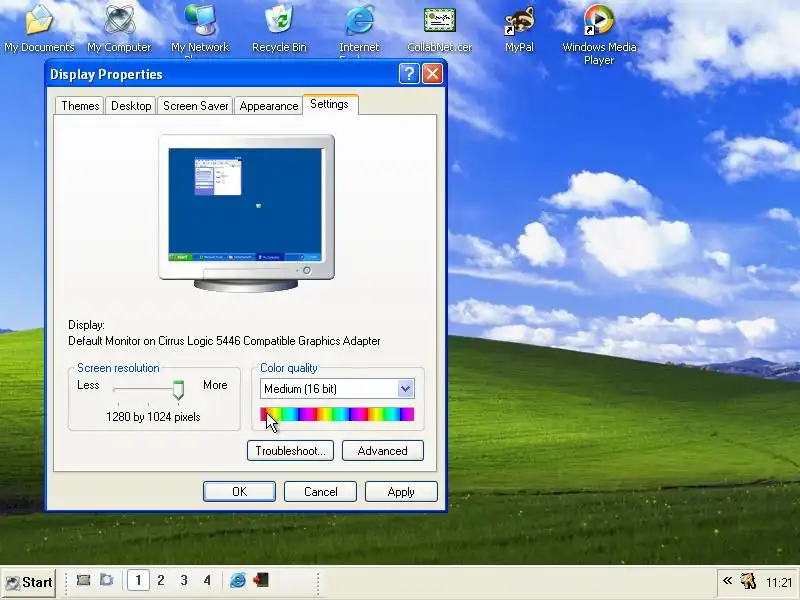Click the Less label of resolution slider
Image resolution: width=800 pixels, height=600 pixels.
click(x=88, y=385)
